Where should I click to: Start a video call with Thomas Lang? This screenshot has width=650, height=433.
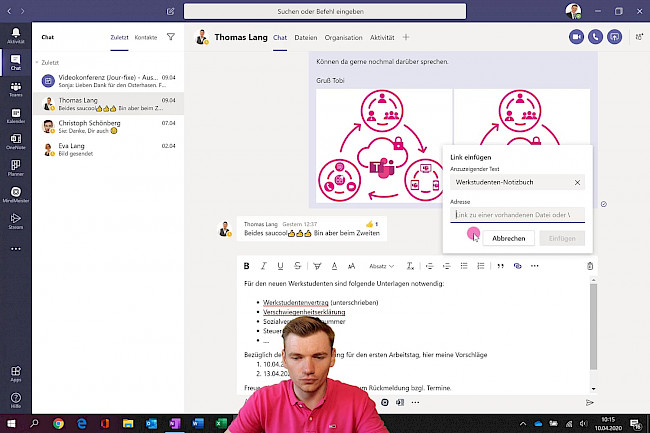[576, 37]
